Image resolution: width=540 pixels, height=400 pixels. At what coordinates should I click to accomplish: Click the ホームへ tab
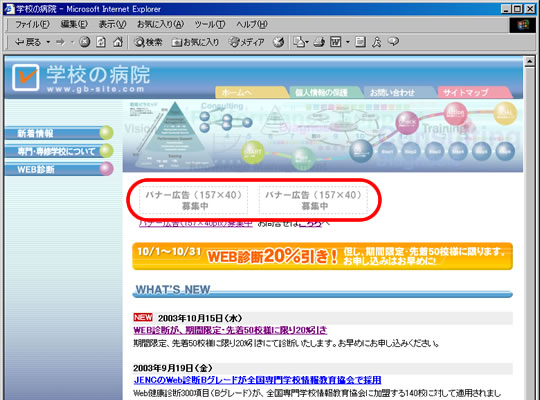[251, 92]
